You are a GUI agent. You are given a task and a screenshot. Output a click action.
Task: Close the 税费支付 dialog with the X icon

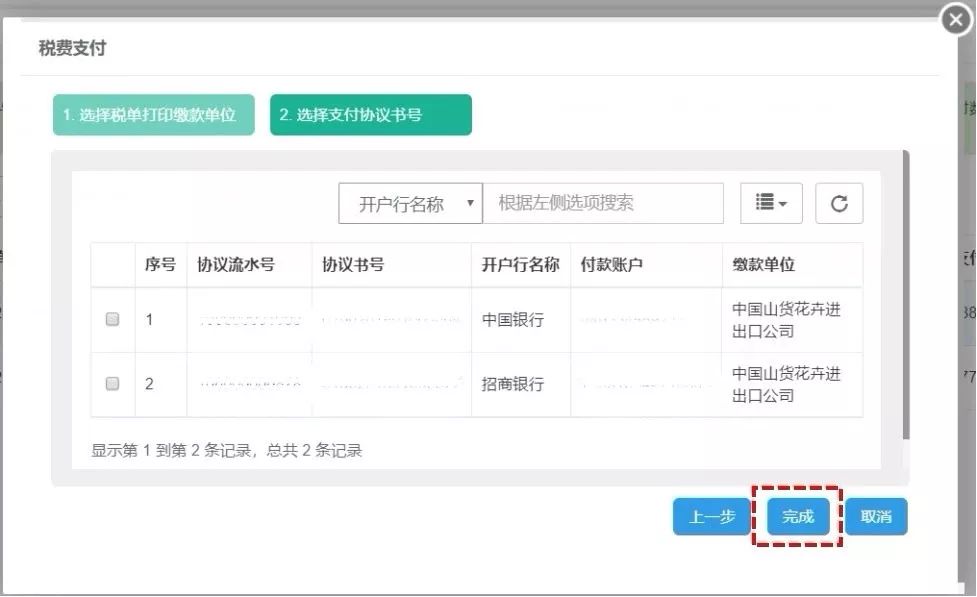coord(956,20)
